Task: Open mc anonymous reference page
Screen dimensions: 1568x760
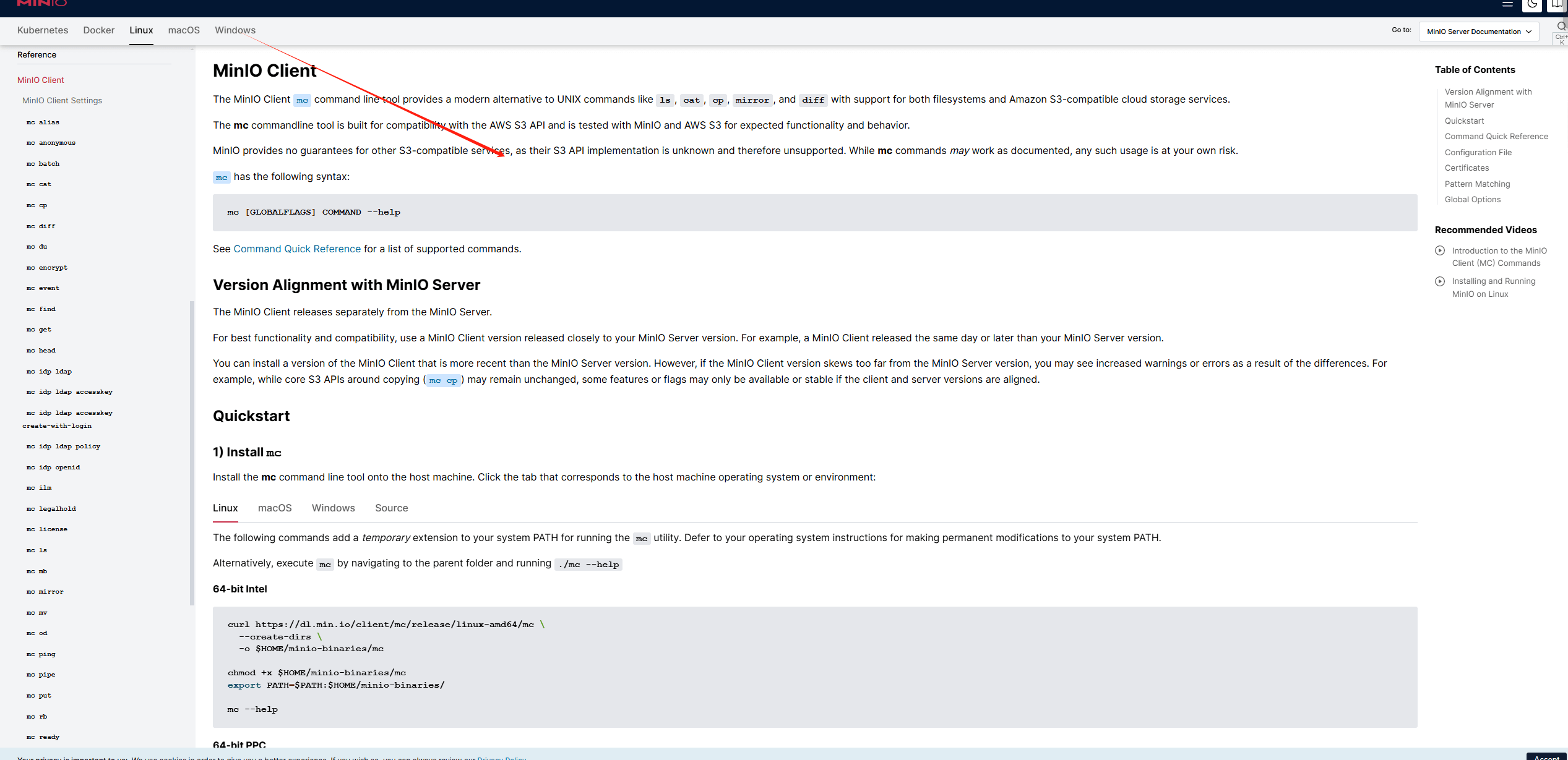Action: pyautogui.click(x=51, y=143)
